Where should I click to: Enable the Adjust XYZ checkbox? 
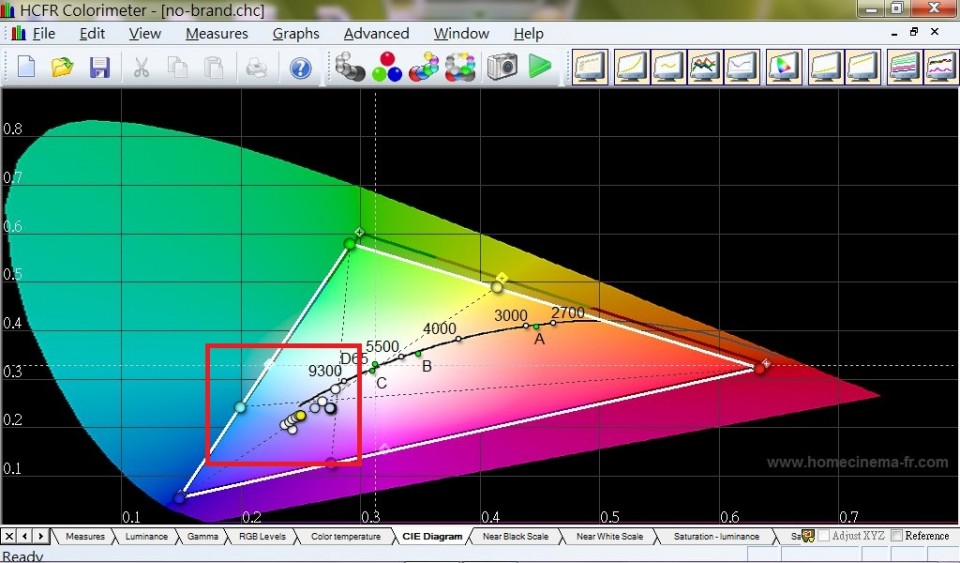click(x=825, y=536)
